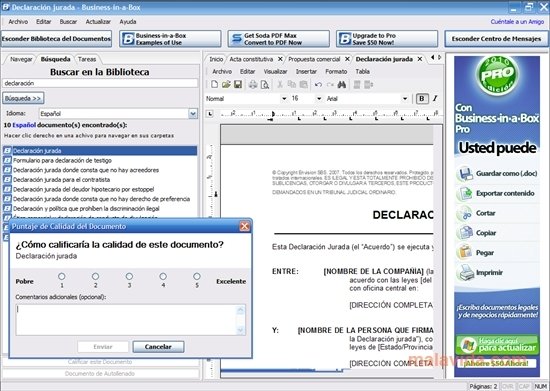Close the Puntaje de Calidad dialog
Screen dimensions: 550x391
244,227
